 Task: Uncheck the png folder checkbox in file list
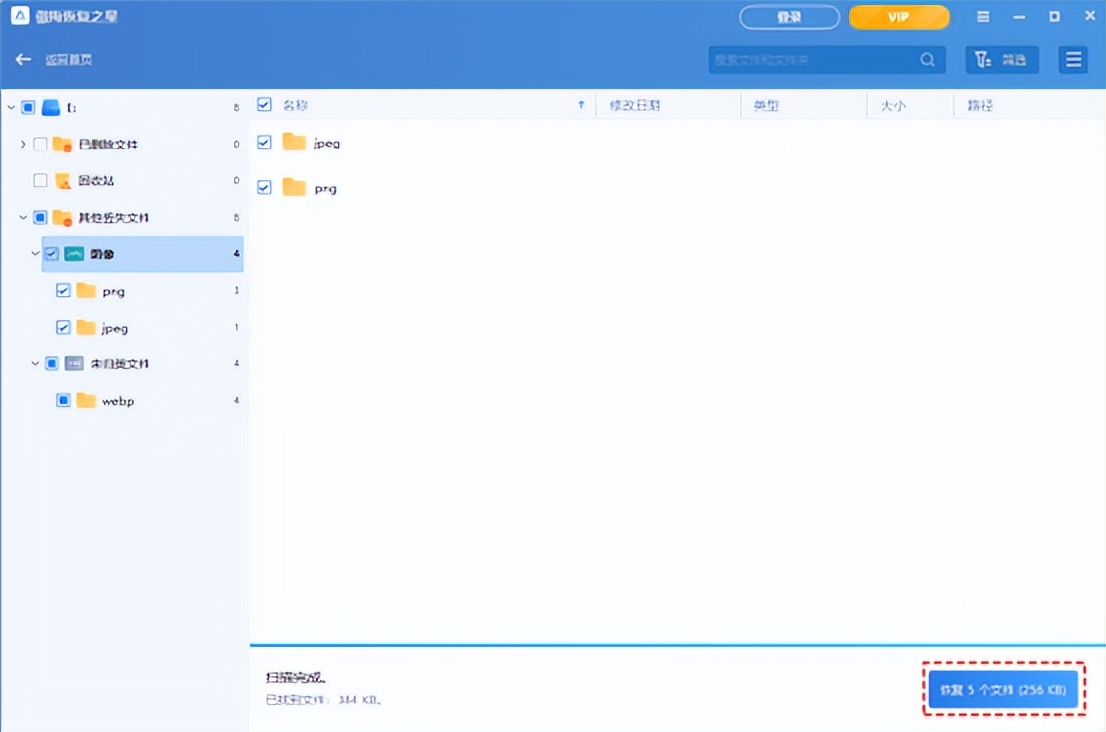tap(264, 187)
